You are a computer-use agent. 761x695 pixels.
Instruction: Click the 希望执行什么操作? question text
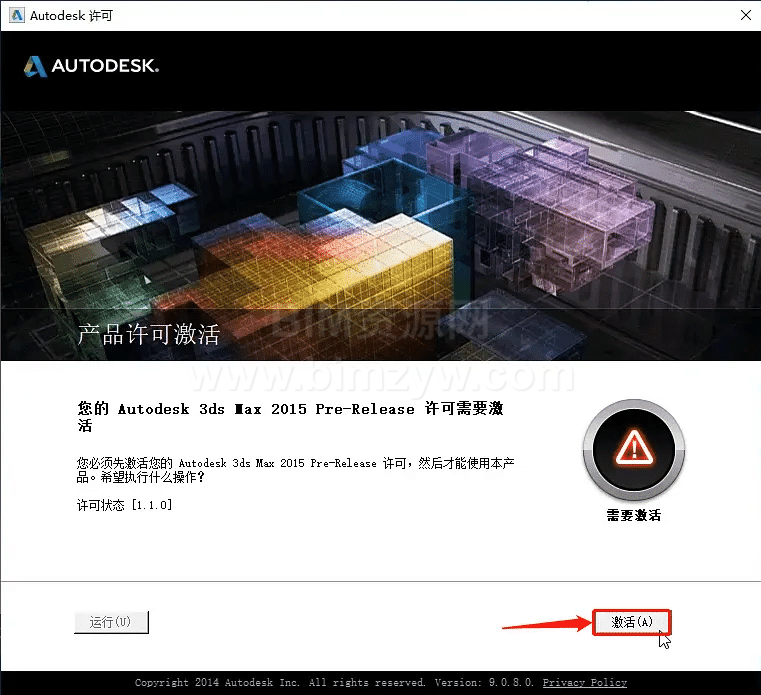pos(152,478)
